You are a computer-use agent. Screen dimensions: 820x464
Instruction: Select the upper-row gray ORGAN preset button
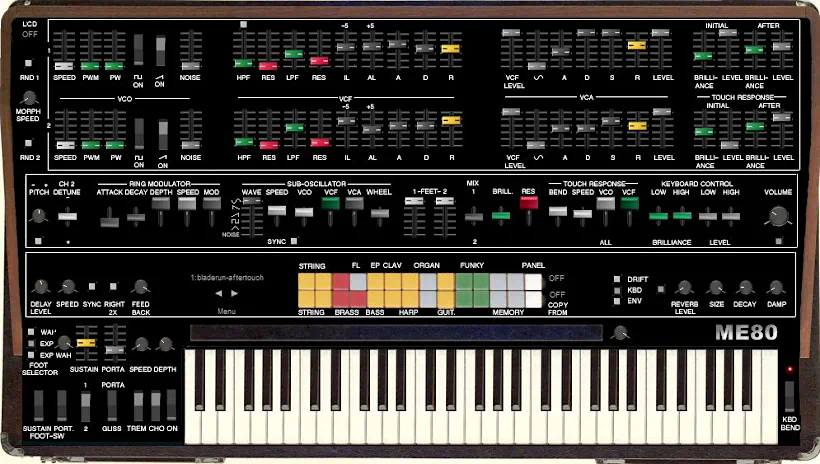coord(428,281)
